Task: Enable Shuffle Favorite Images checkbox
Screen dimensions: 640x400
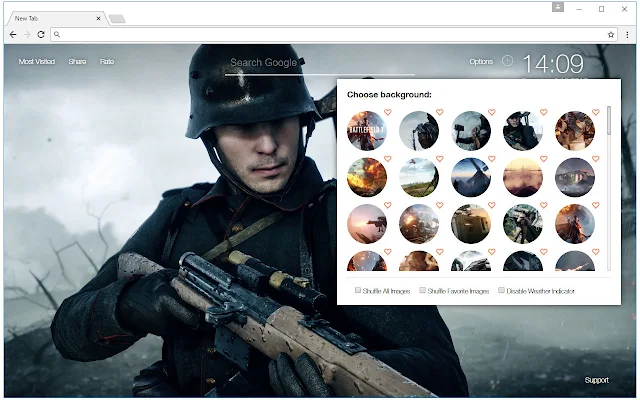Action: pyautogui.click(x=422, y=290)
